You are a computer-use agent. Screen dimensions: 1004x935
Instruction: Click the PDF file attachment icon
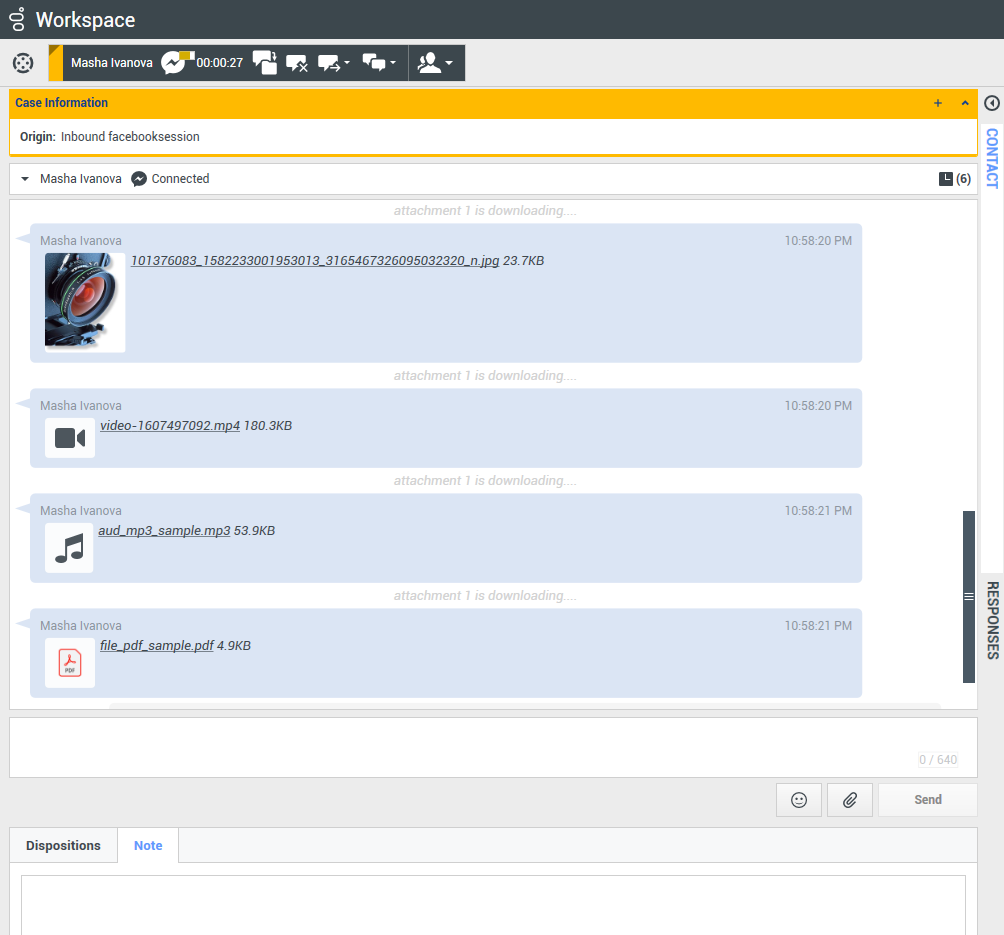70,663
